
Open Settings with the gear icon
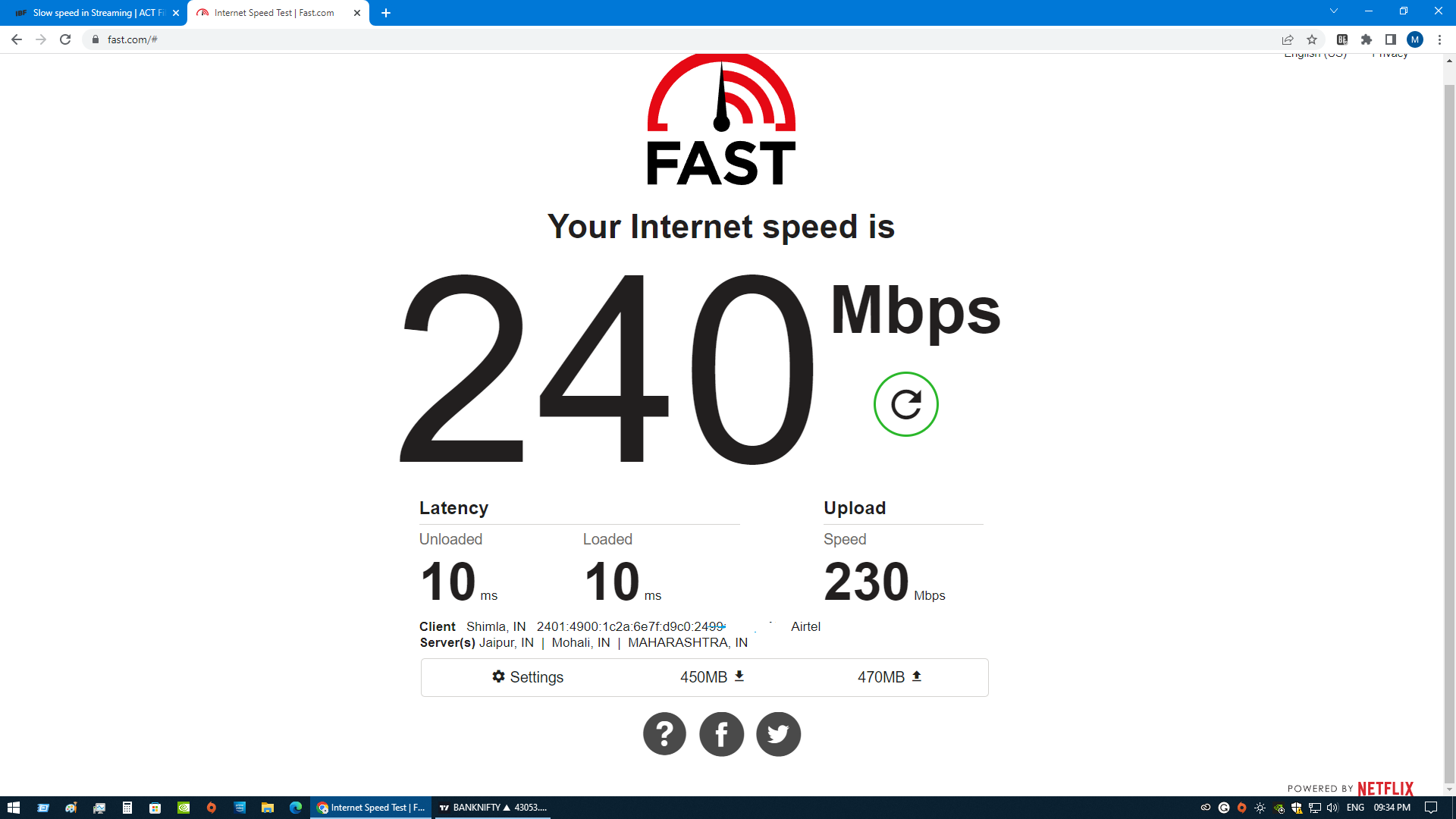pyautogui.click(x=528, y=677)
